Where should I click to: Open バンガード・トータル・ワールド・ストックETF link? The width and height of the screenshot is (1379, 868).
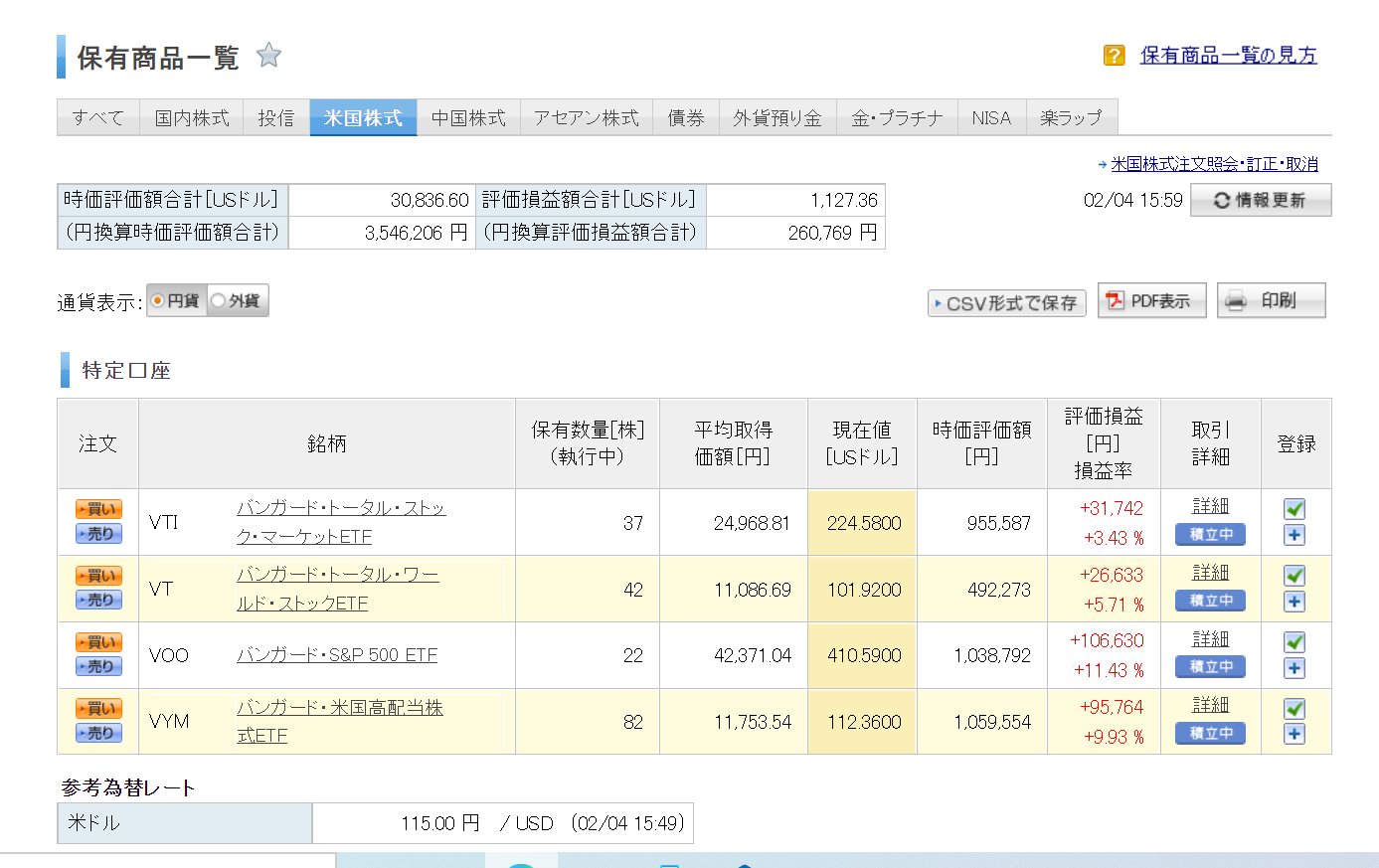pyautogui.click(x=338, y=589)
